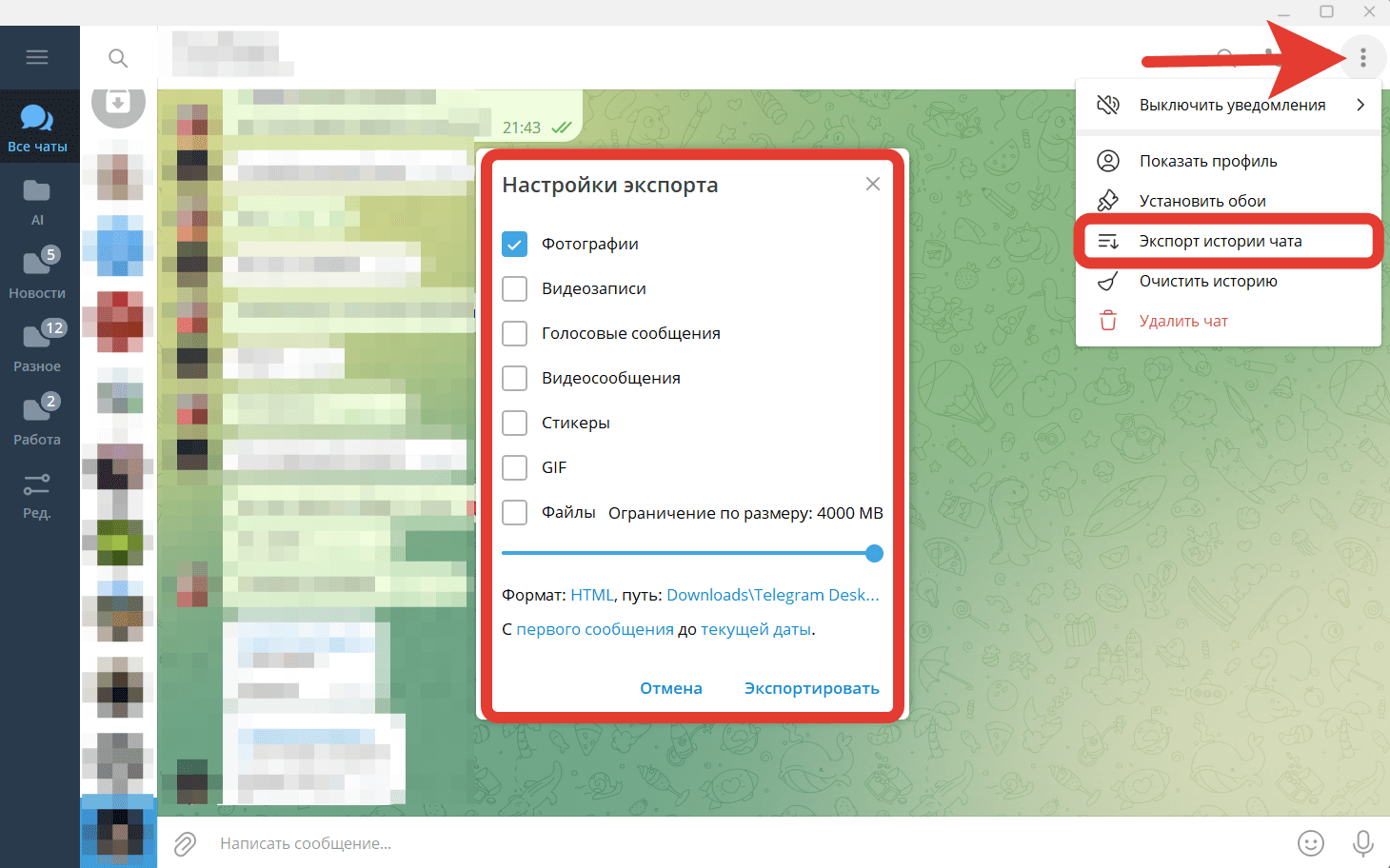Enable the Видеозаписи checkbox
The width and height of the screenshot is (1390, 868).
tap(514, 288)
